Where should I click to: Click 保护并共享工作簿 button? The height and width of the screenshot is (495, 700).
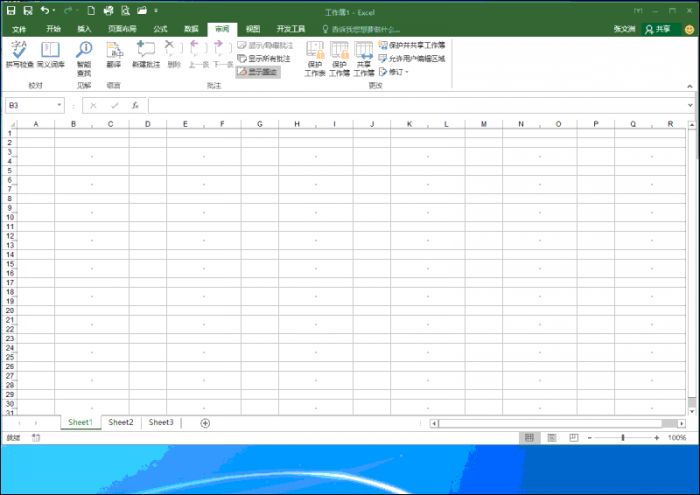pyautogui.click(x=412, y=45)
